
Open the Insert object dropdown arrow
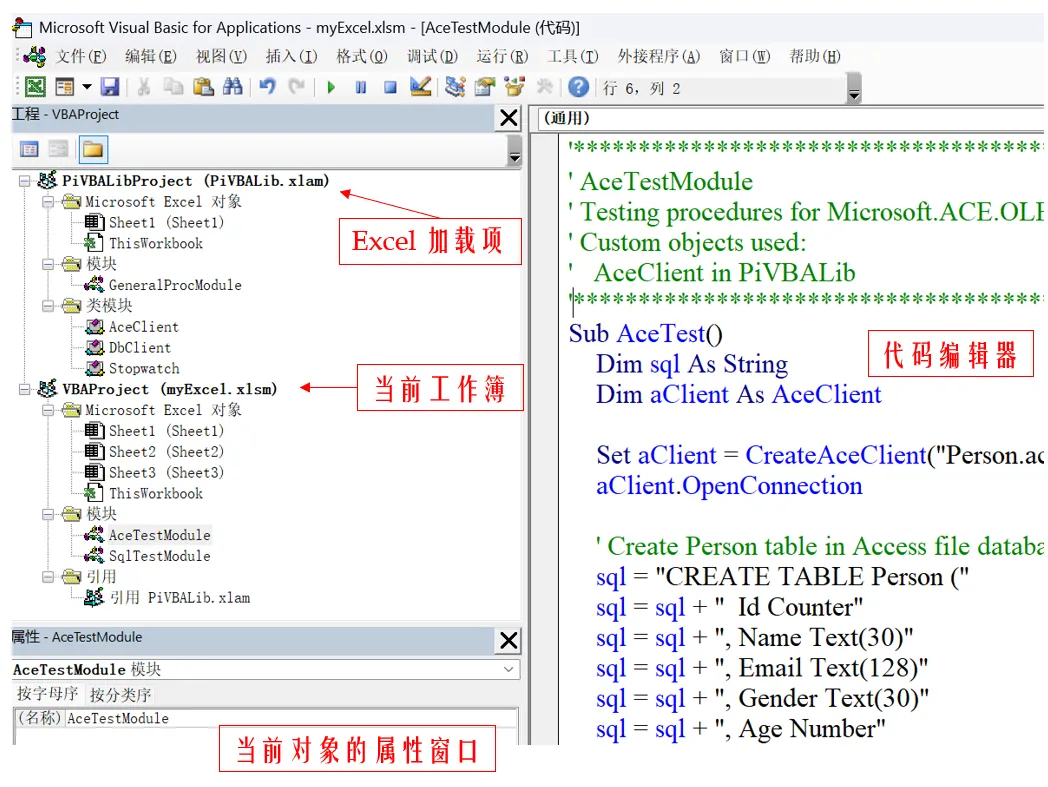(87, 88)
